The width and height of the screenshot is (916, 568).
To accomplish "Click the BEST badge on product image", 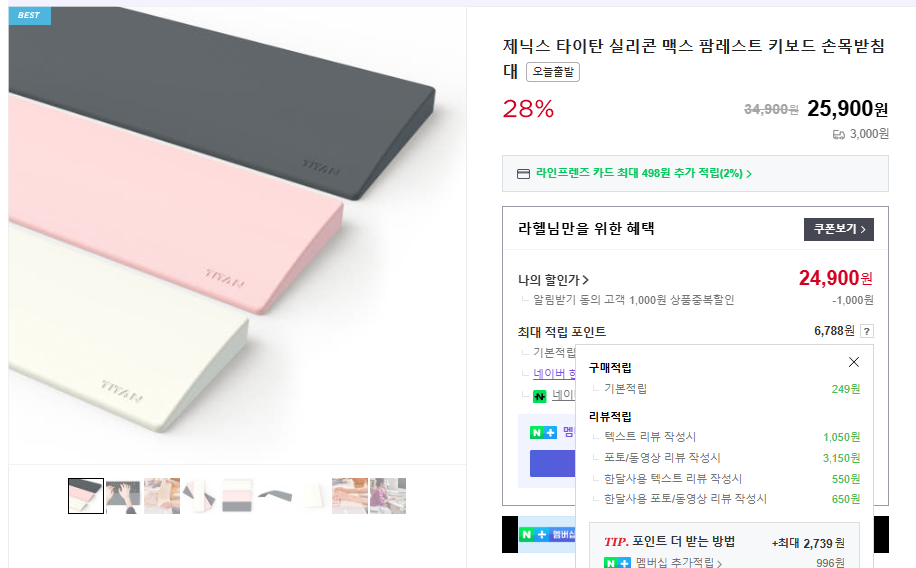I will (29, 15).
